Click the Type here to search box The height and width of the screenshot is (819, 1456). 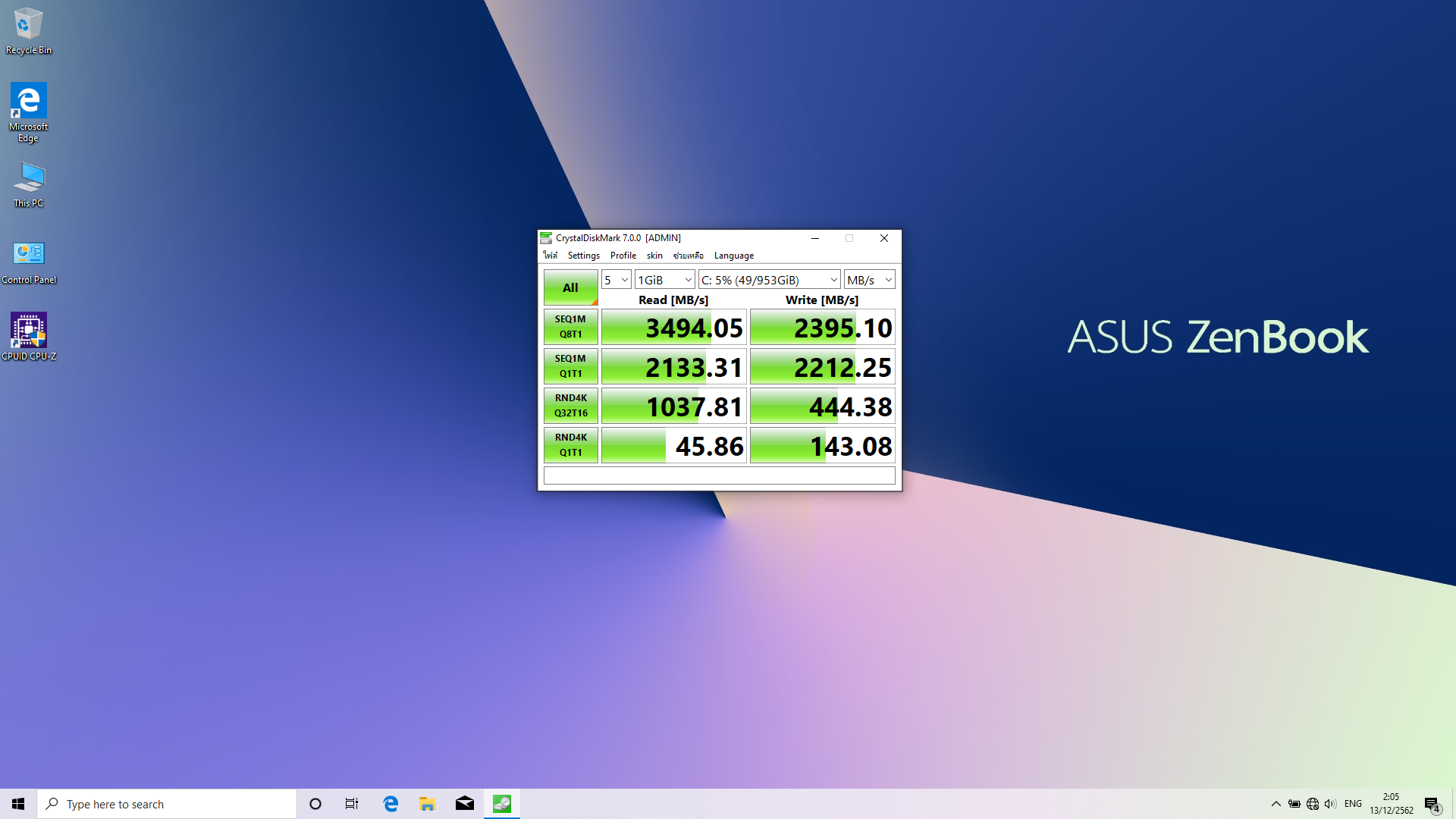point(167,804)
